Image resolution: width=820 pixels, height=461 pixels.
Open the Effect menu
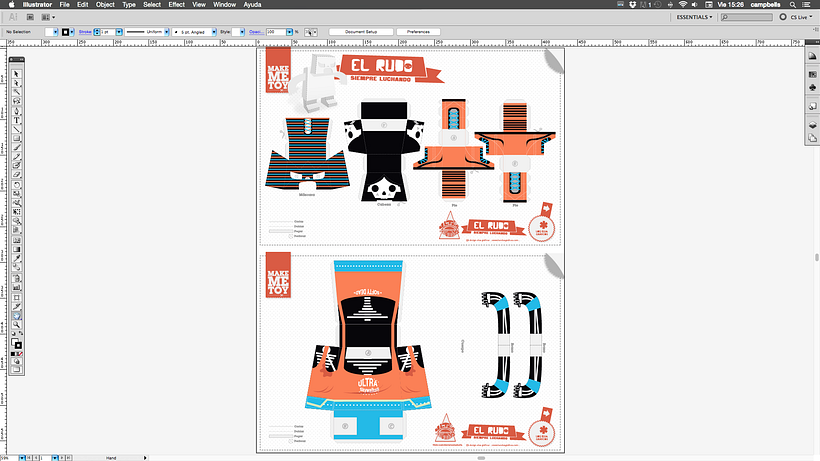click(176, 4)
